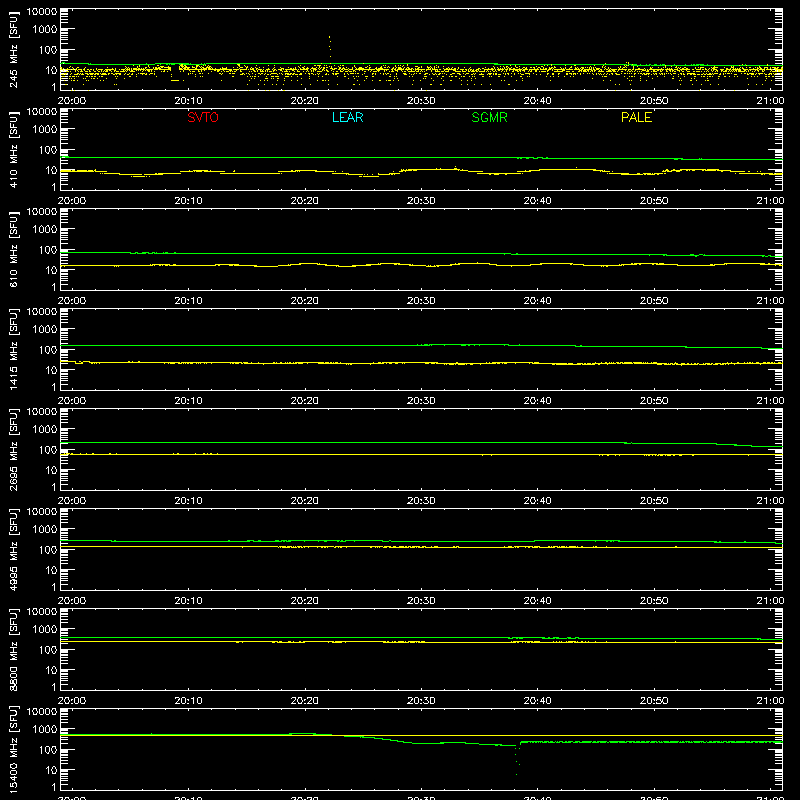This screenshot has width=800, height=800.
Task: Click 20:10 time label under 245 MHz panel
Action: point(188,101)
